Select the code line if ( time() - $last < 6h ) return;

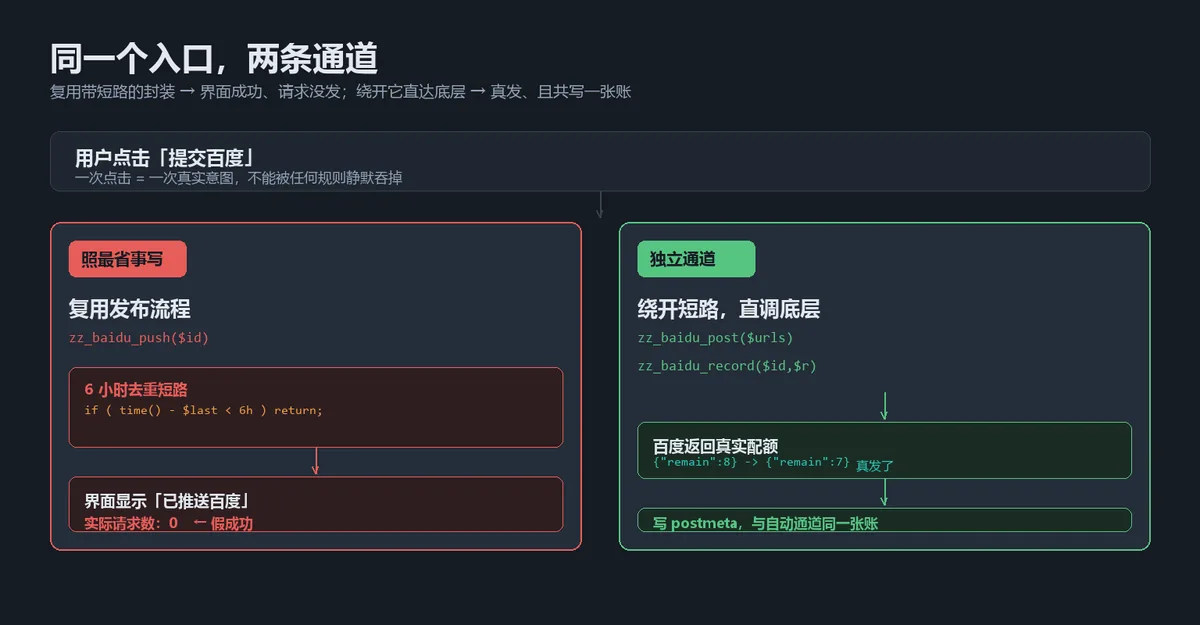[x=204, y=410]
